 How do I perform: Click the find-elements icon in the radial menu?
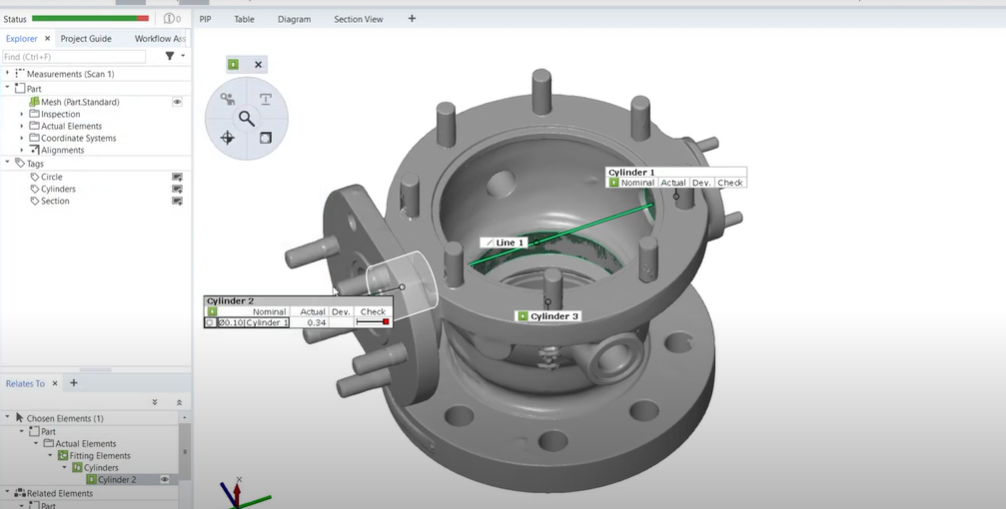227,99
